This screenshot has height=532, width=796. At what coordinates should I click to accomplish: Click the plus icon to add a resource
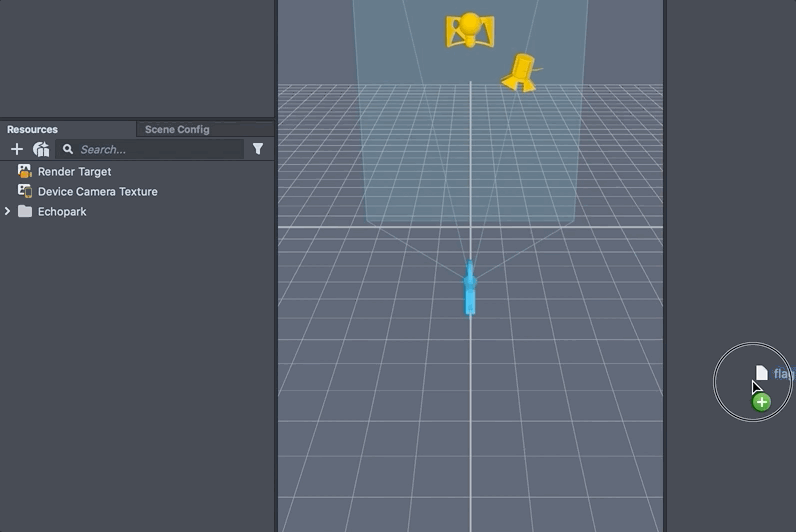tap(17, 149)
